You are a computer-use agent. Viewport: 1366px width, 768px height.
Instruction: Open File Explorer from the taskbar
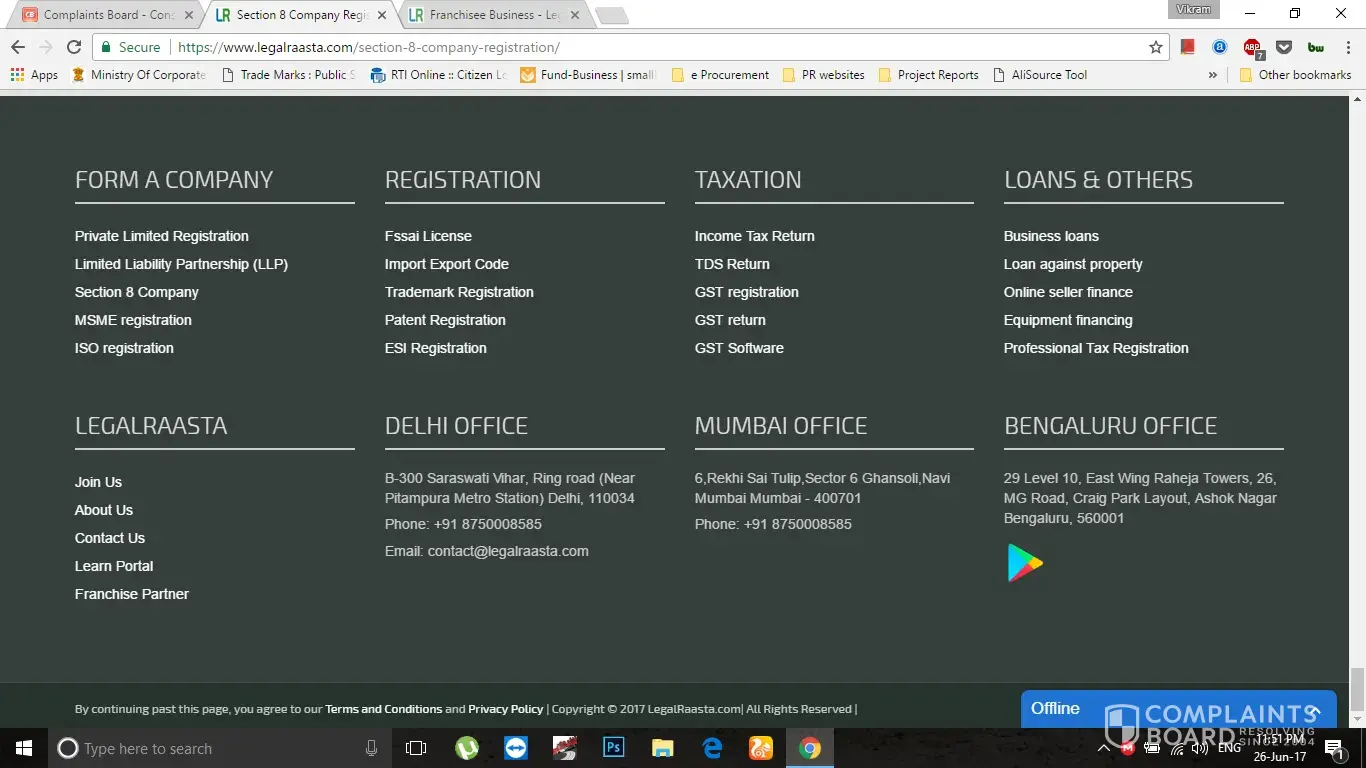coord(663,748)
